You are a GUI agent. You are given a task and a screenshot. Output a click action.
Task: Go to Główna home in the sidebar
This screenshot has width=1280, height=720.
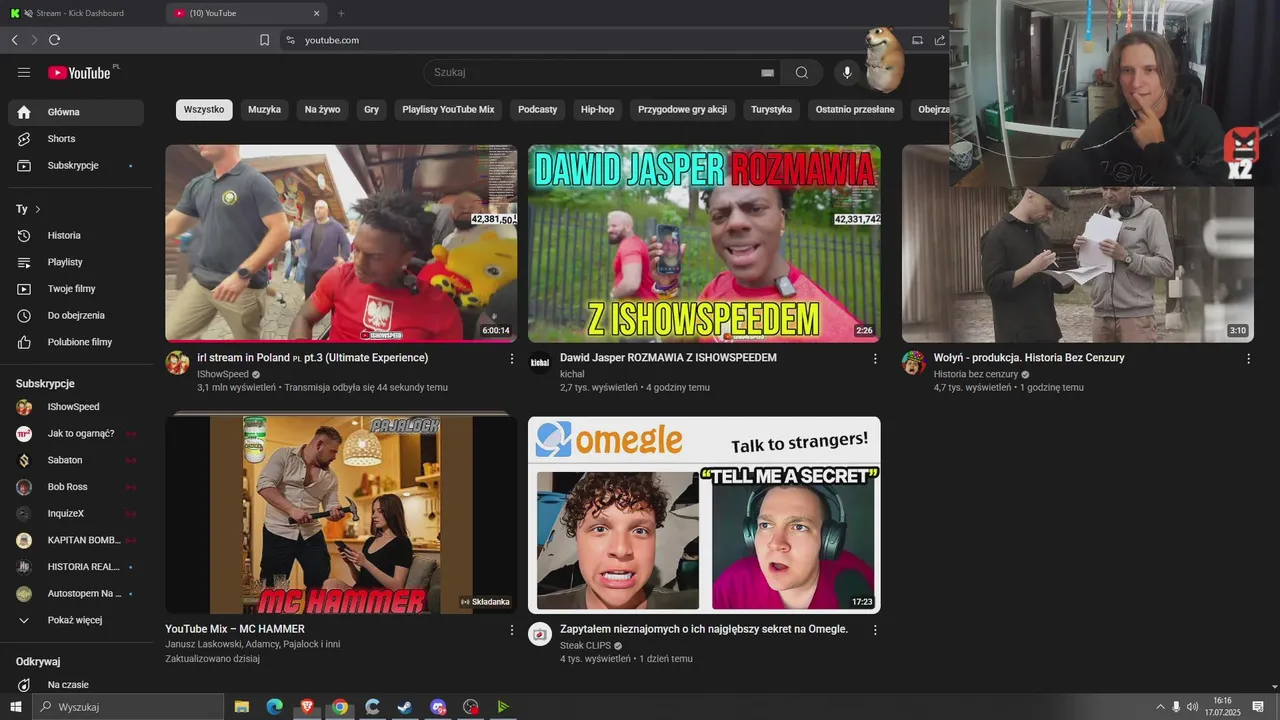(x=76, y=112)
